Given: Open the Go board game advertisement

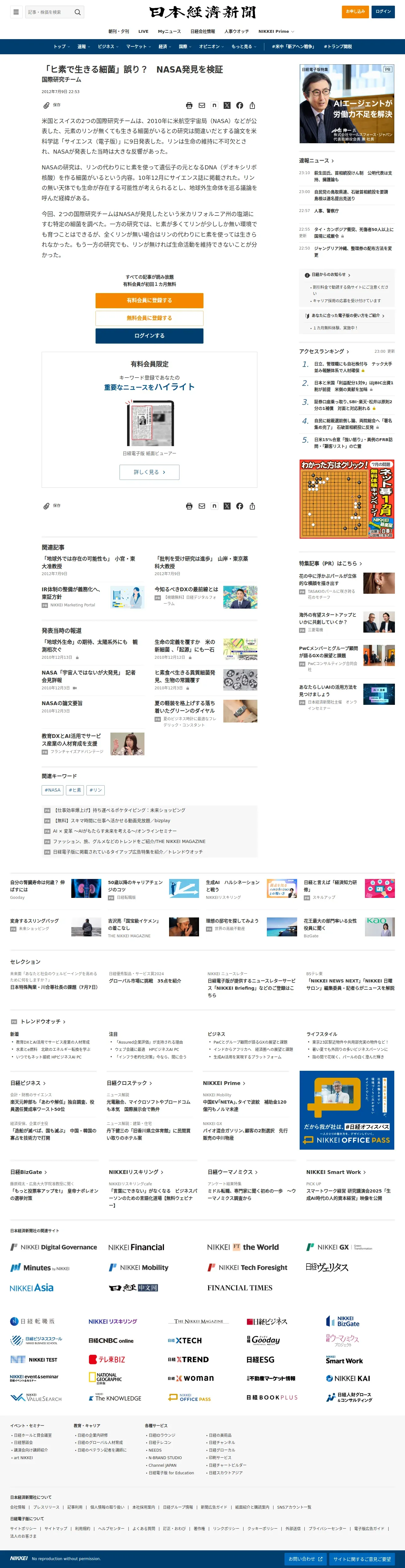Looking at the screenshot, I should pos(347,498).
